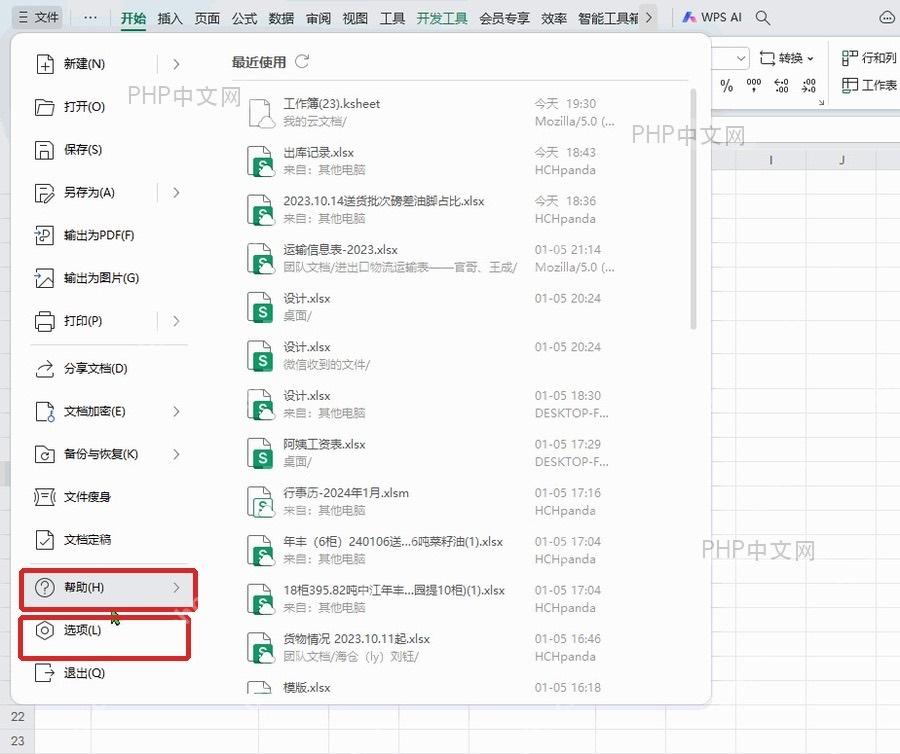Click the Worksheet icon in the ribbon
The image size is (900, 754).
pyautogui.click(x=850, y=85)
